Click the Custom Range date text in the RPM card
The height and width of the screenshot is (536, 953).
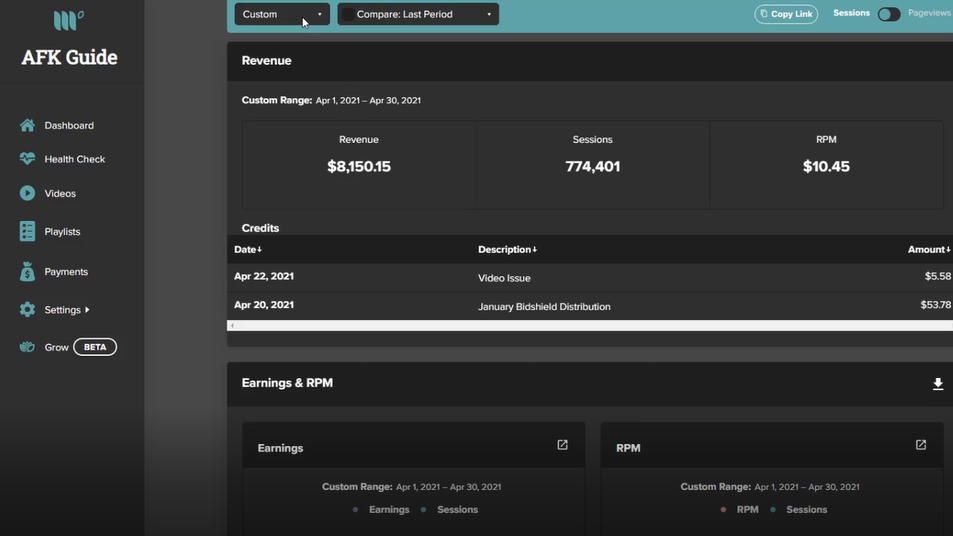tap(770, 487)
